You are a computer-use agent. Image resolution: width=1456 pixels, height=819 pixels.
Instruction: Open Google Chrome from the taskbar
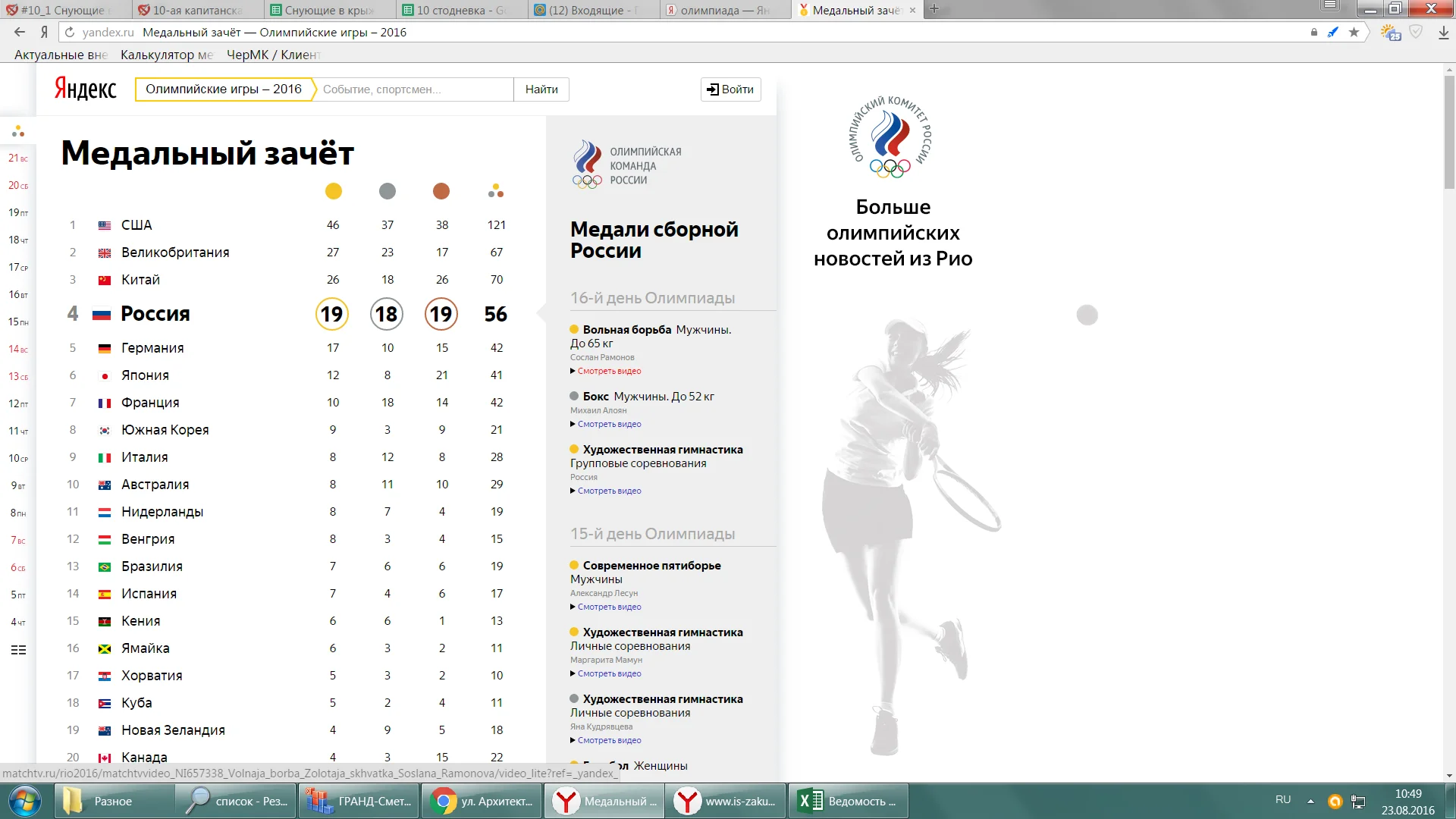click(x=481, y=801)
